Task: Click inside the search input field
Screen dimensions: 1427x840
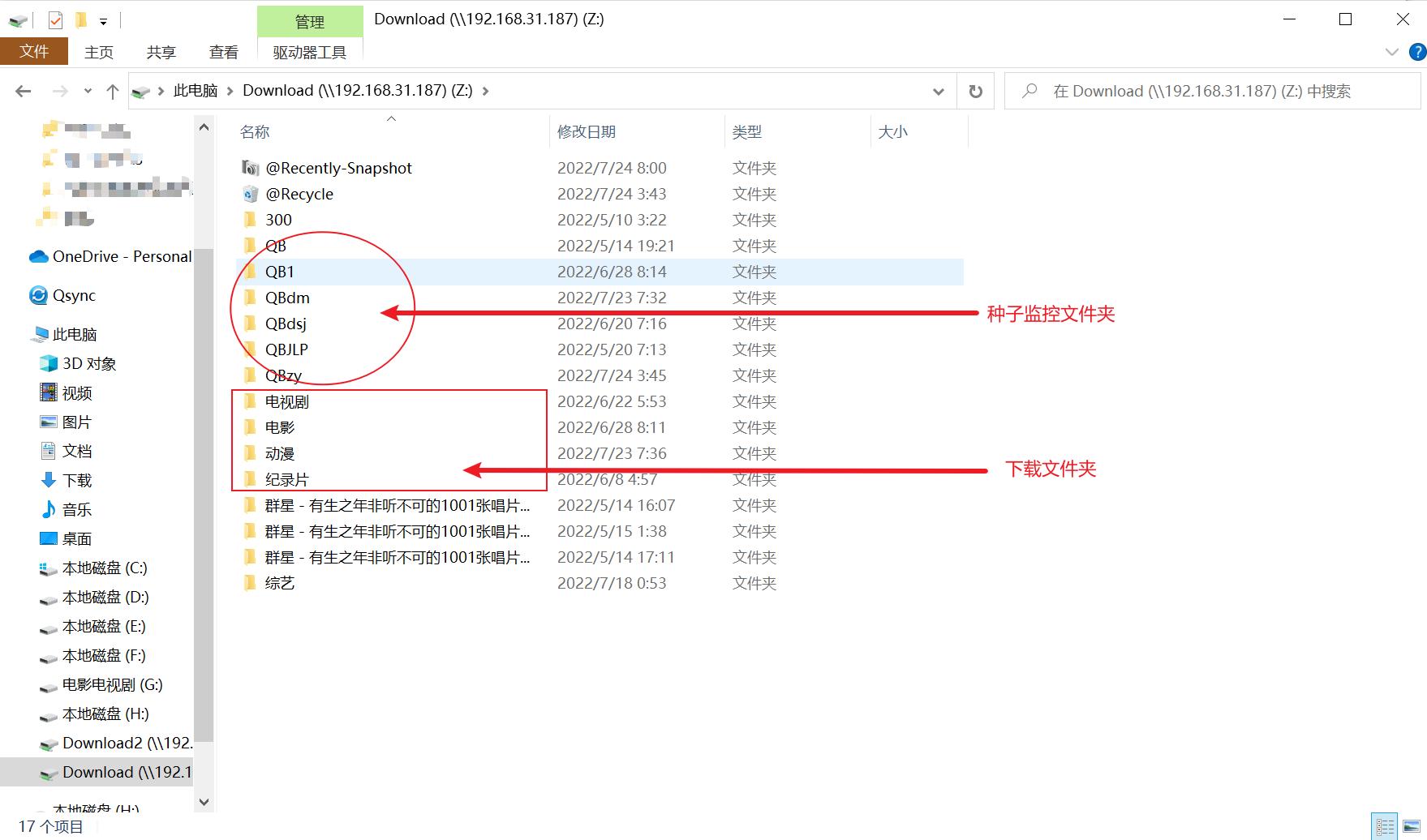Action: pyautogui.click(x=1176, y=91)
